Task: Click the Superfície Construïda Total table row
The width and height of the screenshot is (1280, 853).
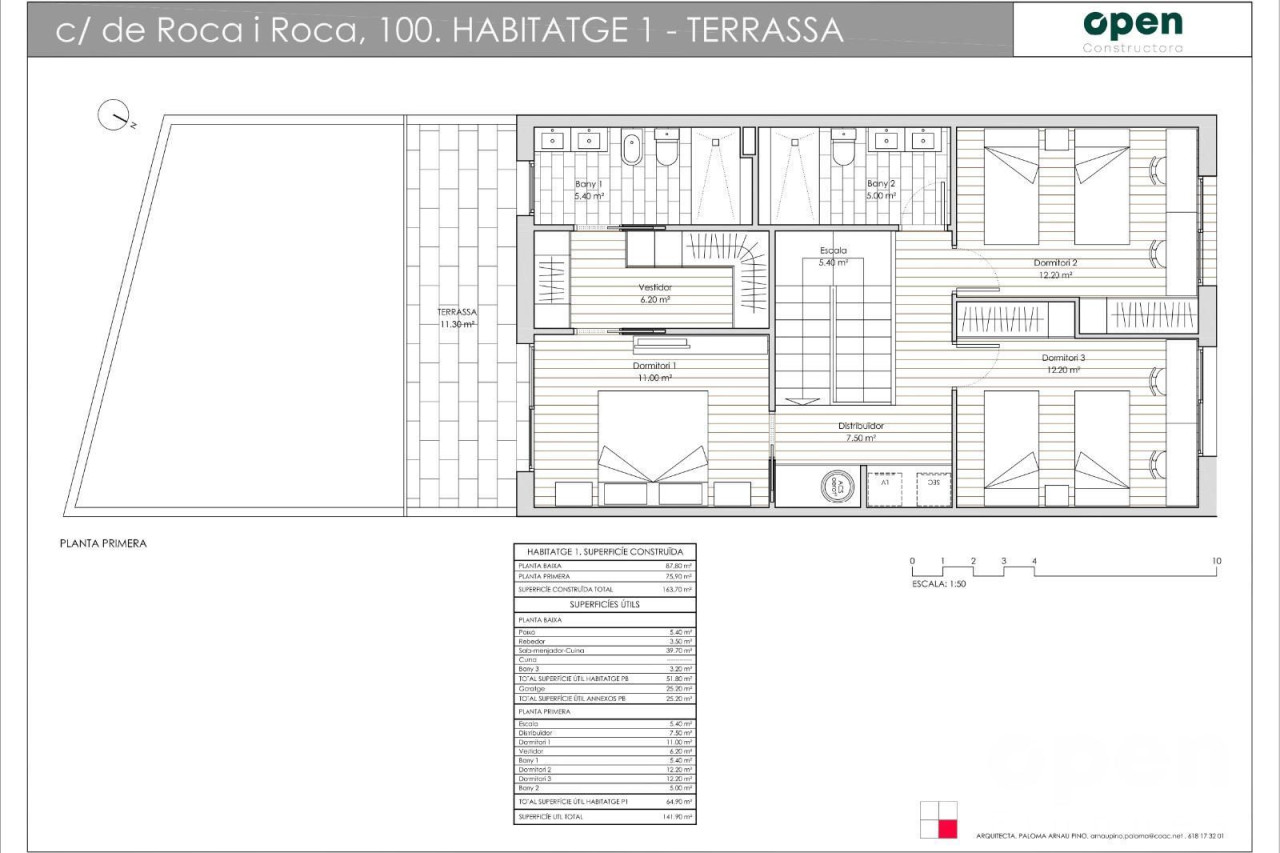Action: click(604, 590)
